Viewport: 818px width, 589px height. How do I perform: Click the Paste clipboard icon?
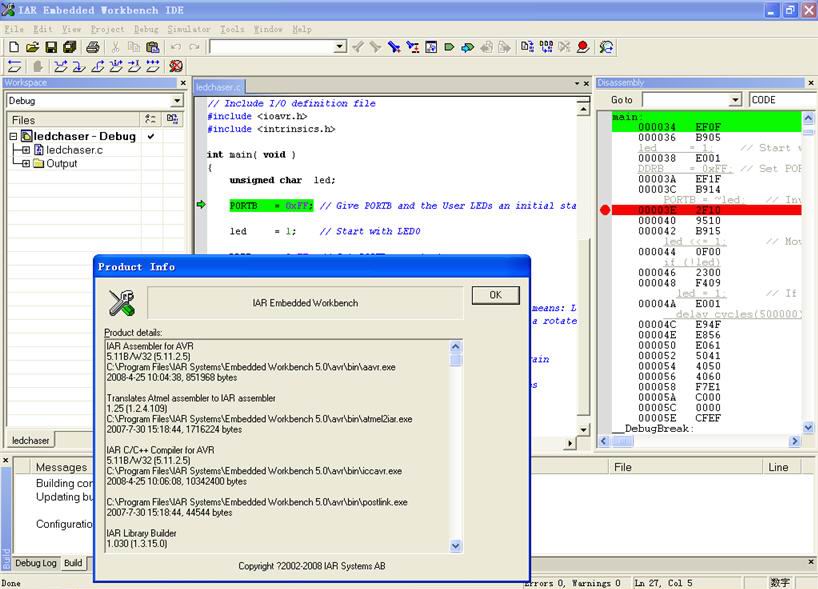152,47
